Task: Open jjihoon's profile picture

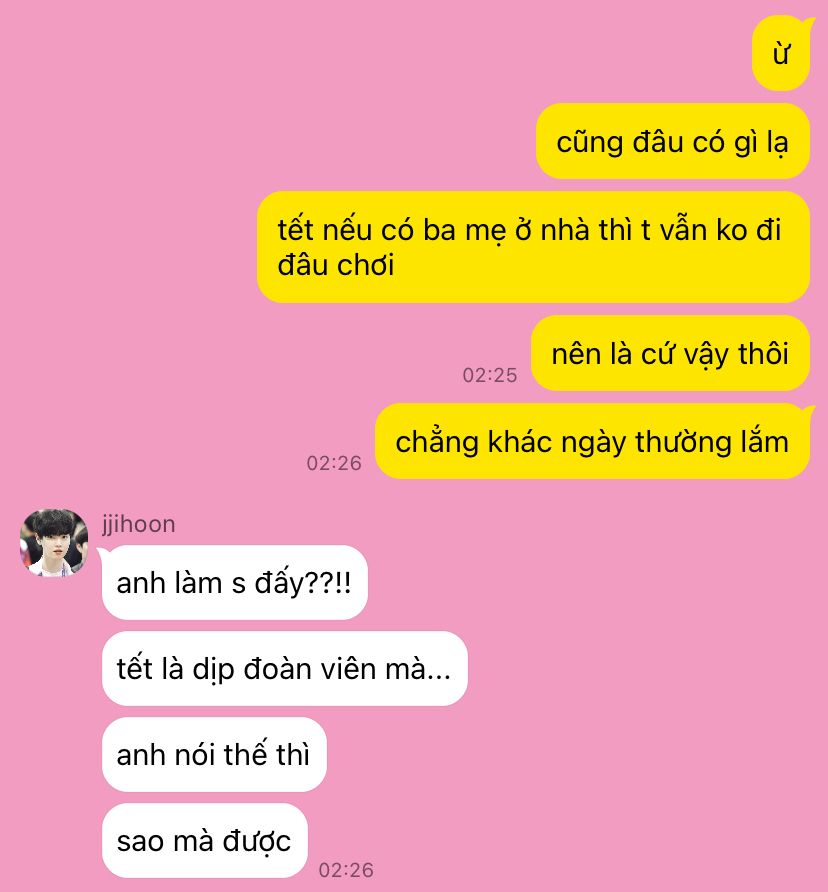Action: click(53, 543)
